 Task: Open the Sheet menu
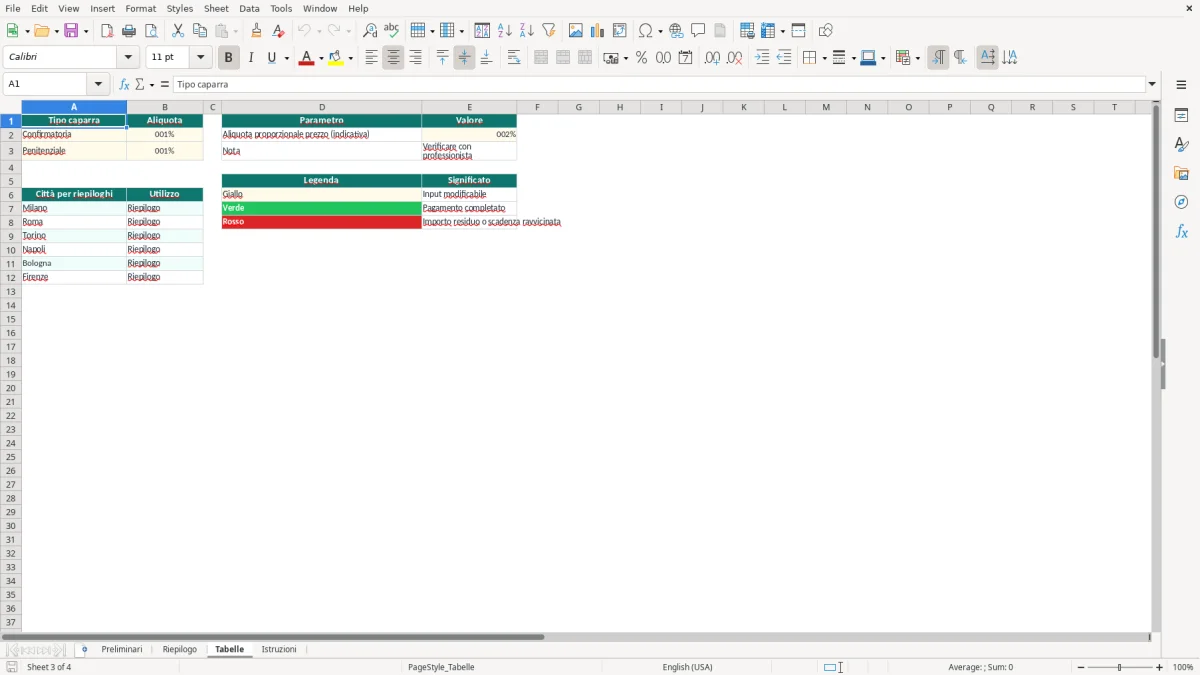[x=216, y=8]
